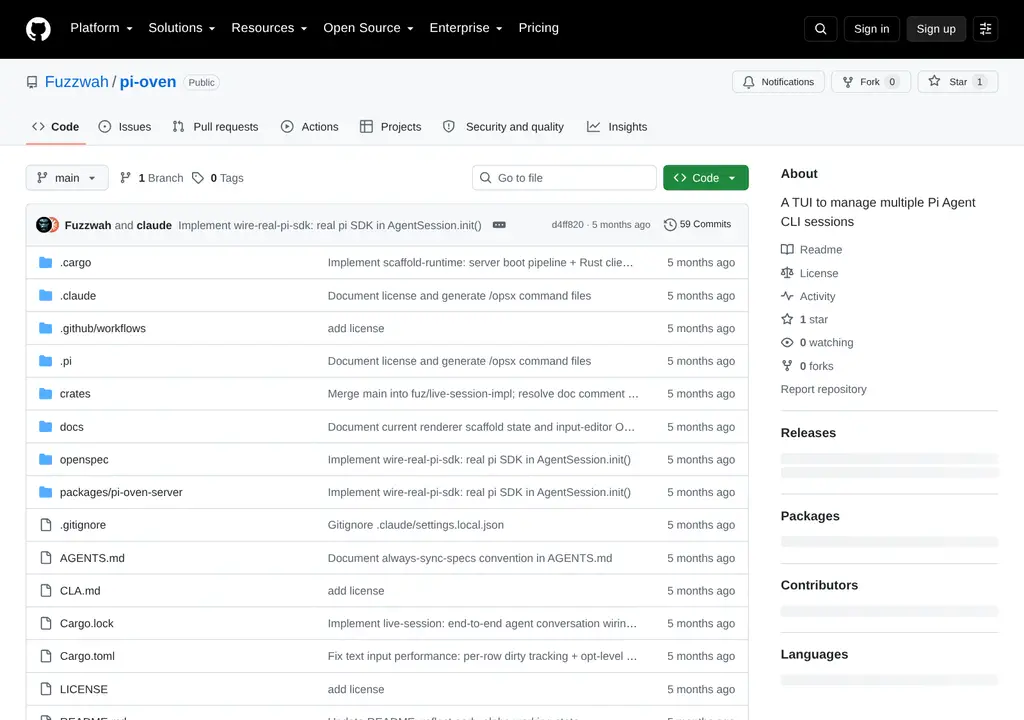The width and height of the screenshot is (1024, 720).
Task: Click the Fork icon button
Action: point(871,82)
